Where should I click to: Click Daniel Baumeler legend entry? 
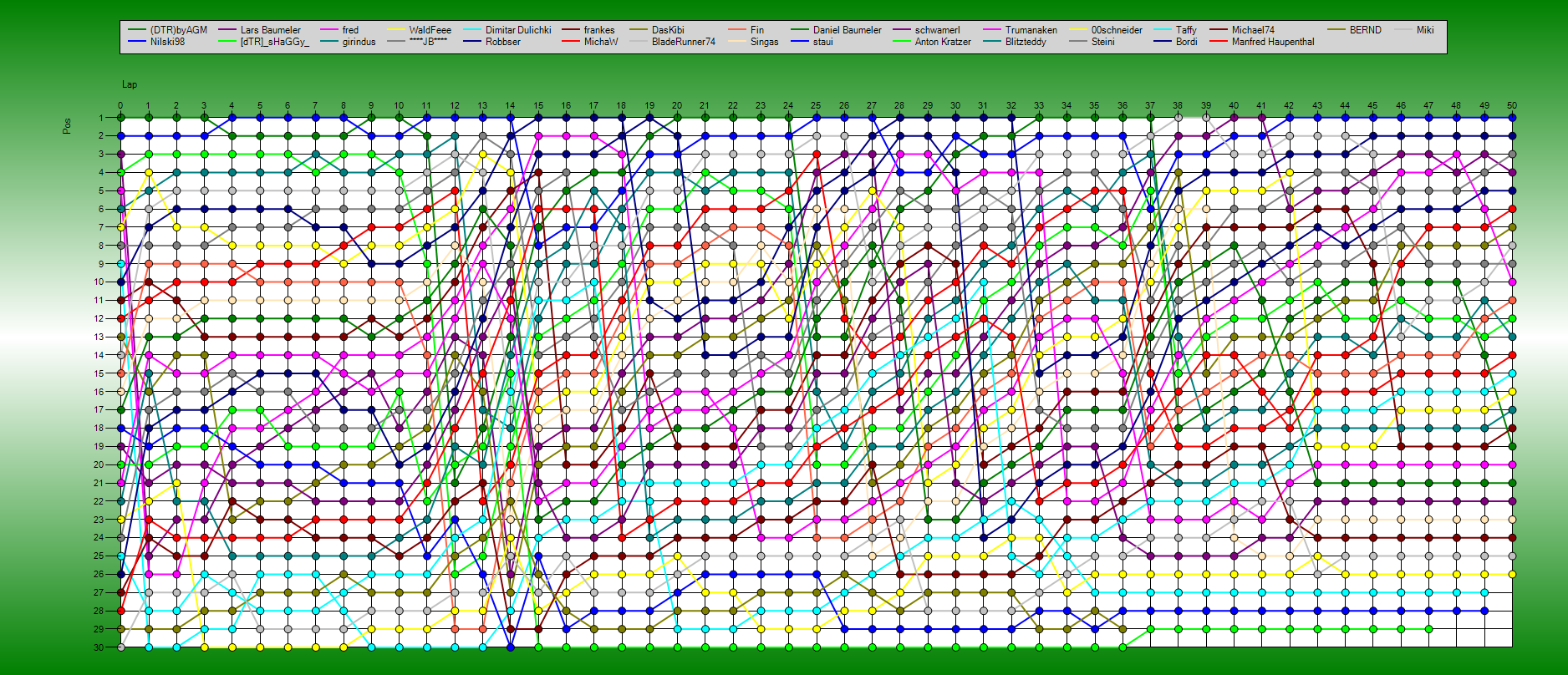pos(848,30)
